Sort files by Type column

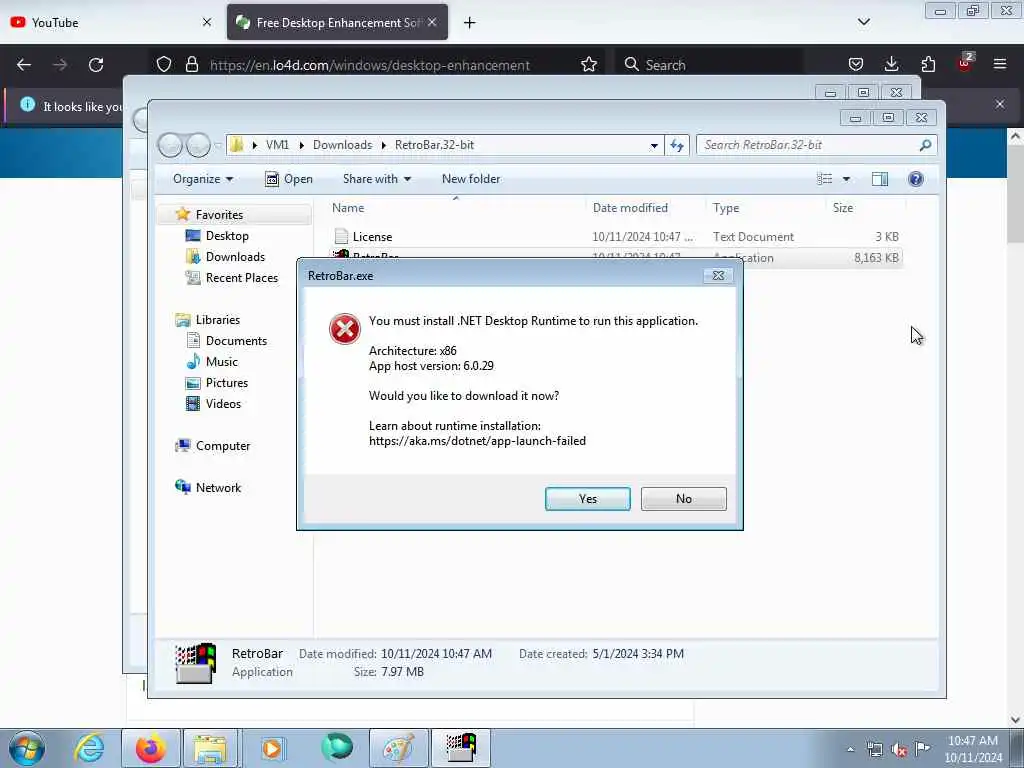click(x=726, y=208)
